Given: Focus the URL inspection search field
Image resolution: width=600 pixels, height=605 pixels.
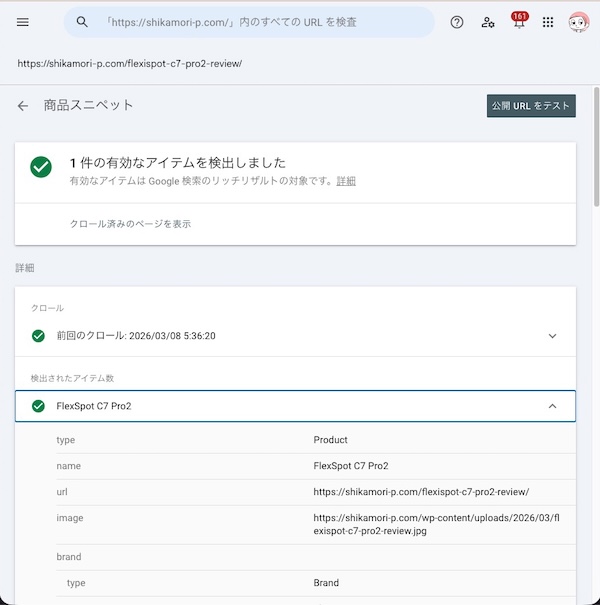Looking at the screenshot, I should (249, 22).
